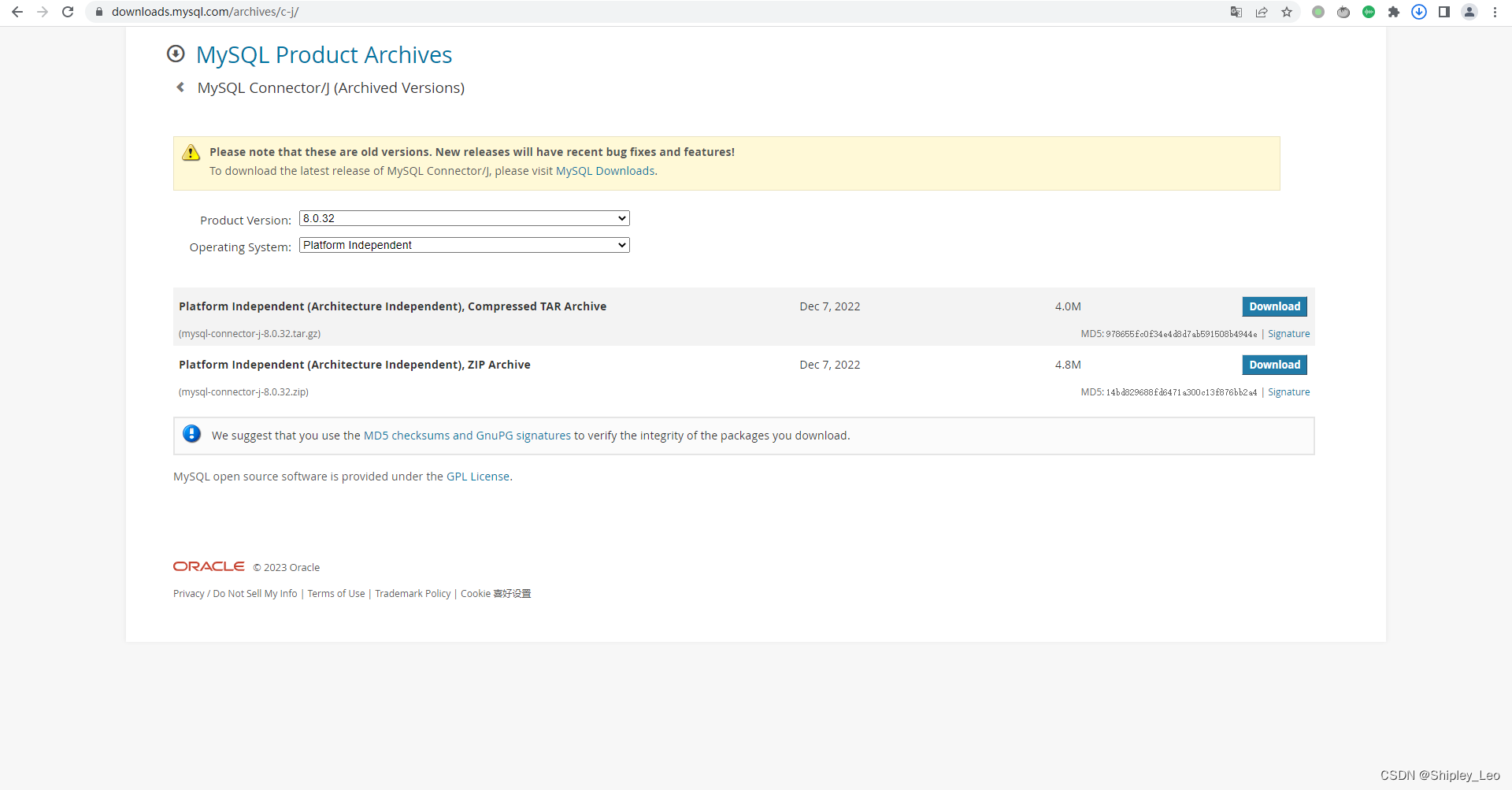The image size is (1512, 790).
Task: Click the 4.0M file size
Action: pos(1068,306)
